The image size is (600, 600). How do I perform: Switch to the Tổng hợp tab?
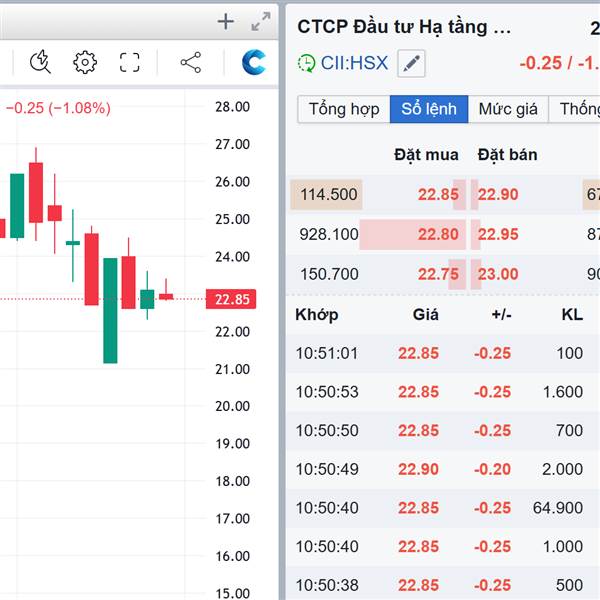pos(343,109)
